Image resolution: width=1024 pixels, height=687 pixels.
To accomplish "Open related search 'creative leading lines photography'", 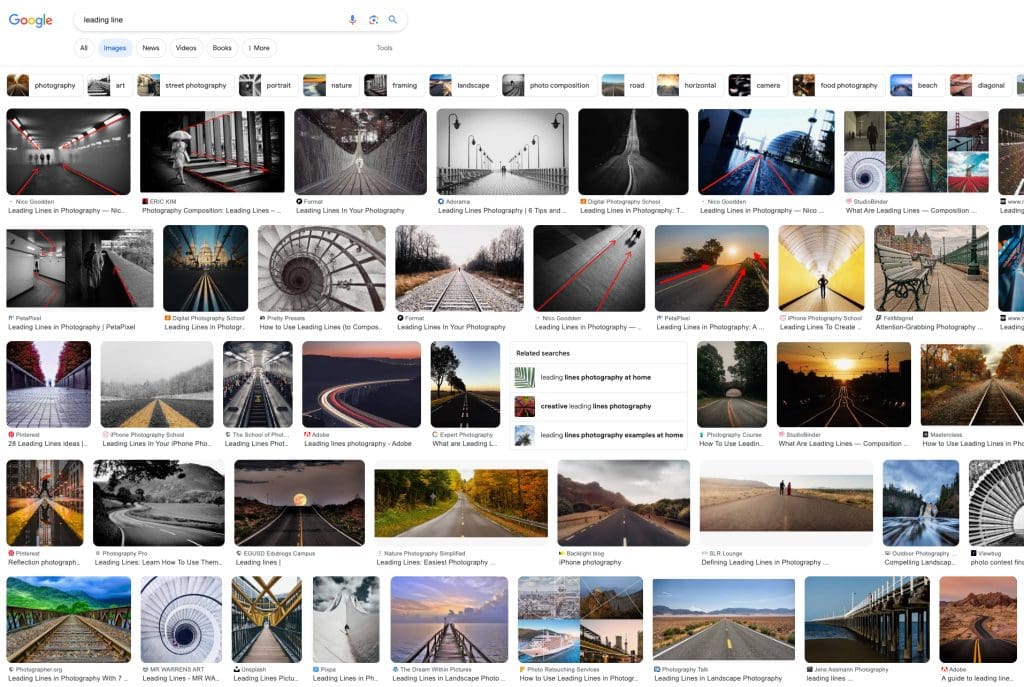I will (595, 406).
